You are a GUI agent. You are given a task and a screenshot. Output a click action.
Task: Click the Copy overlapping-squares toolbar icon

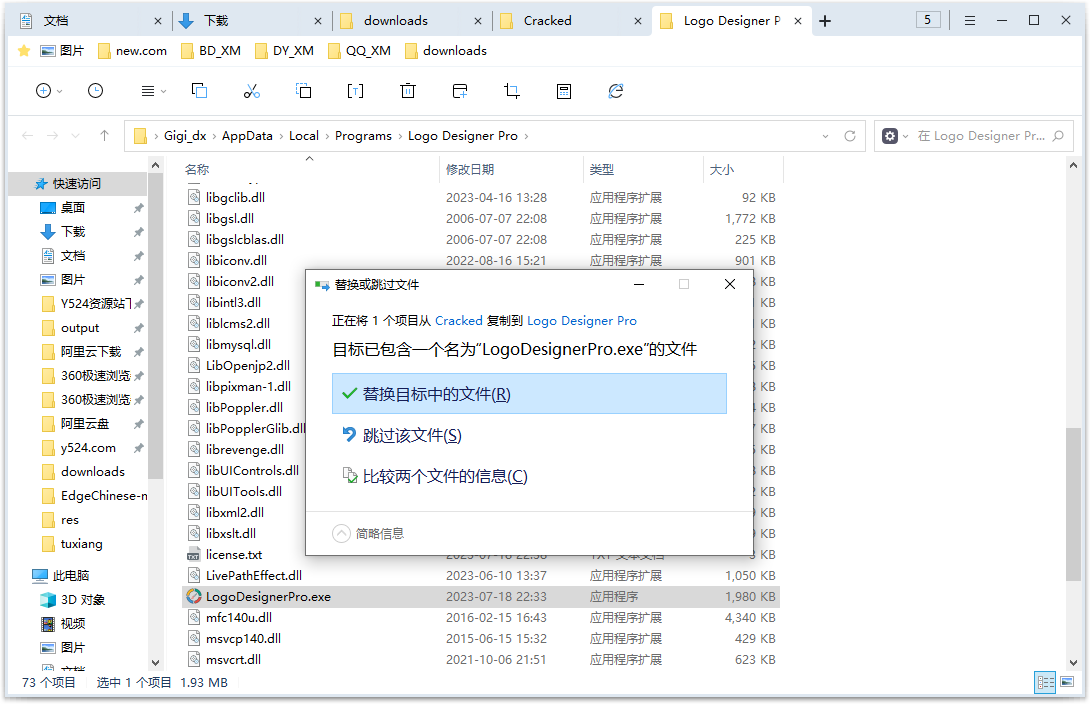(200, 91)
